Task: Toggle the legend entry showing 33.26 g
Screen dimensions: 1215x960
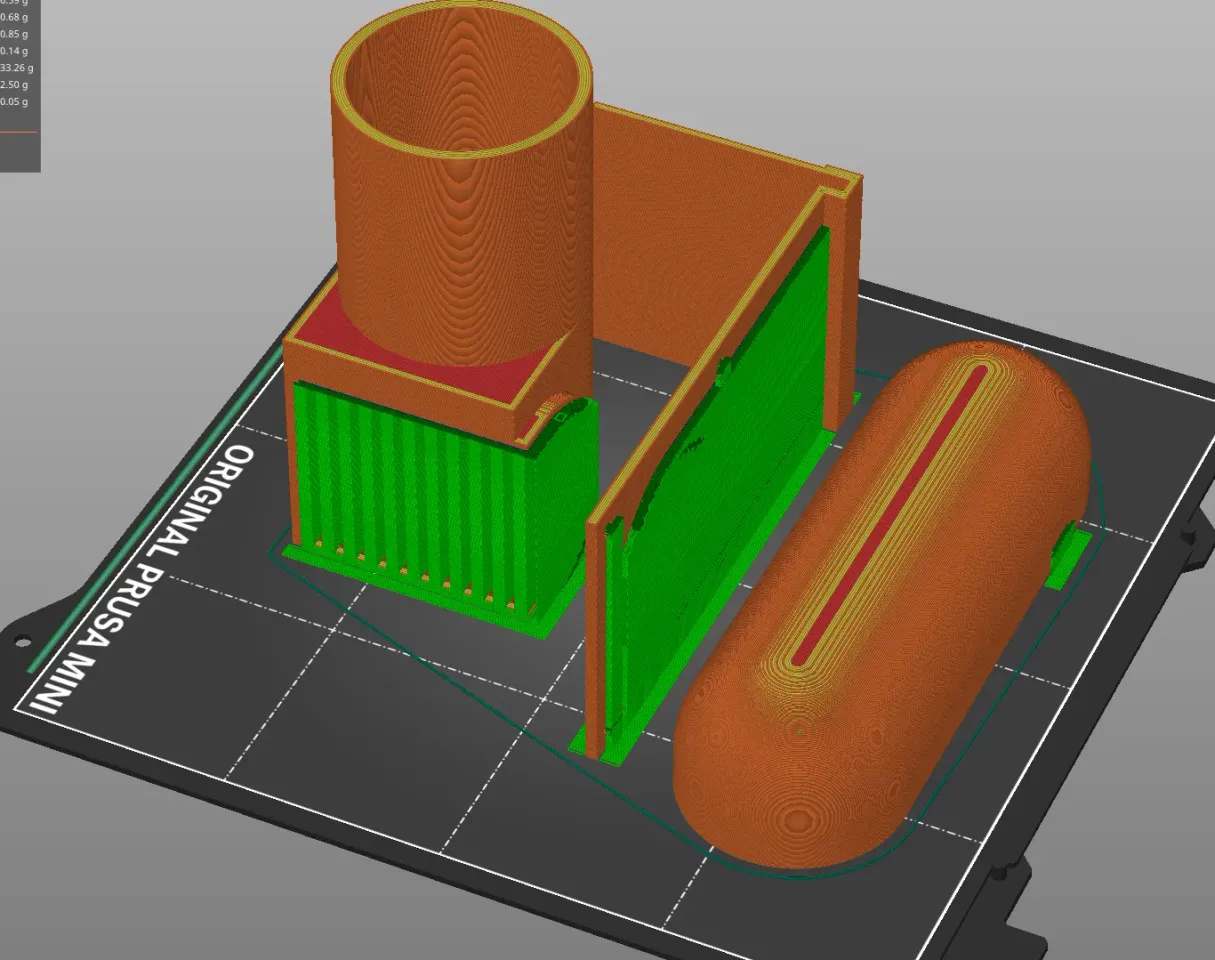Action: tap(18, 68)
